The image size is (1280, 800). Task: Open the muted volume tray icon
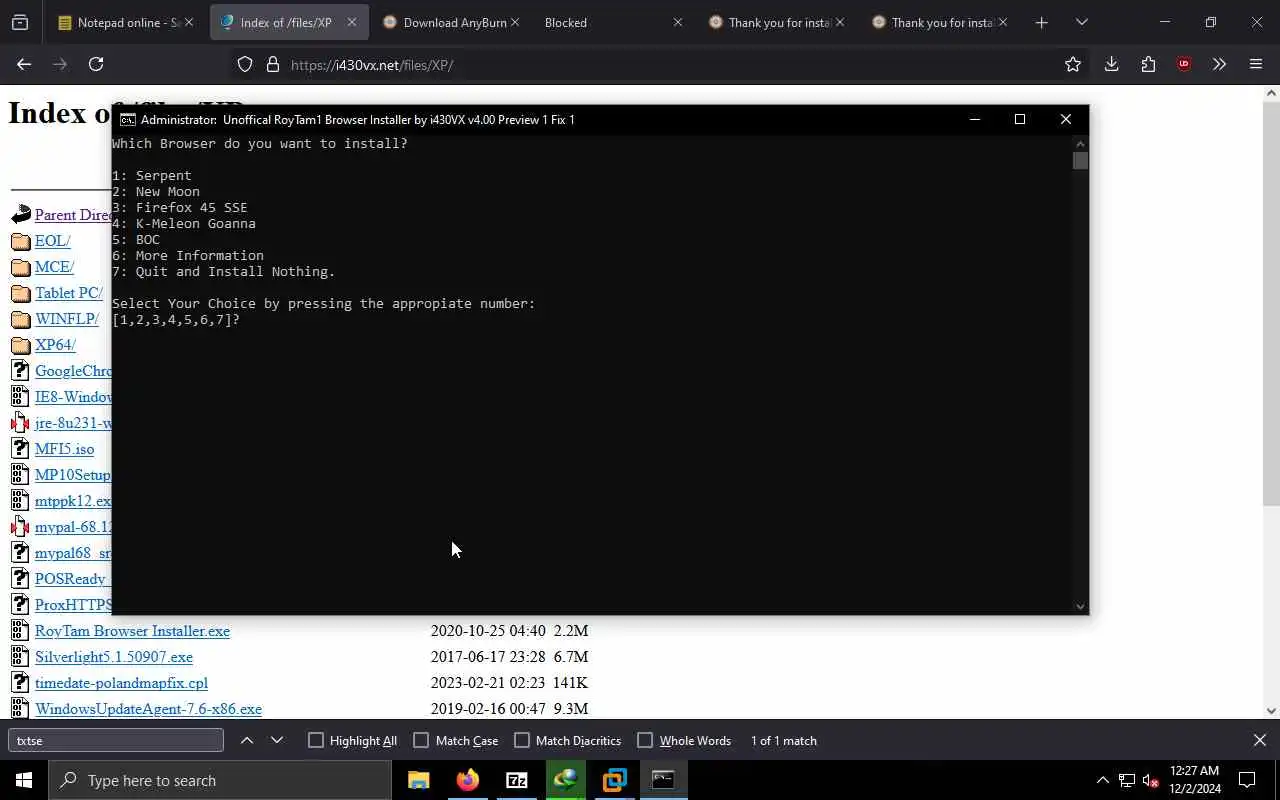pos(1150,780)
